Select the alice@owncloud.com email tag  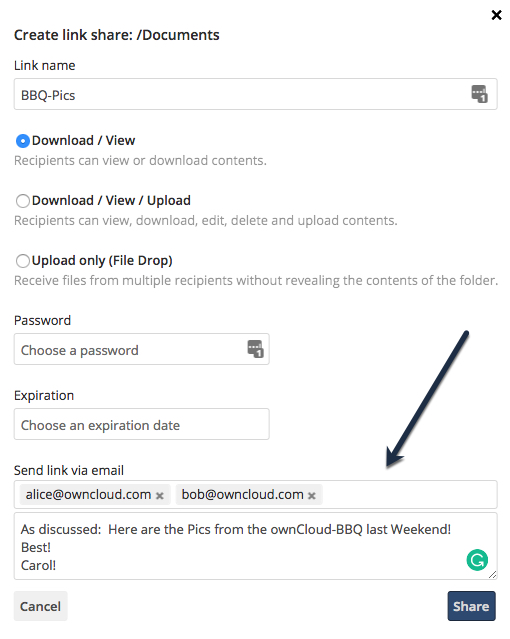click(88, 495)
